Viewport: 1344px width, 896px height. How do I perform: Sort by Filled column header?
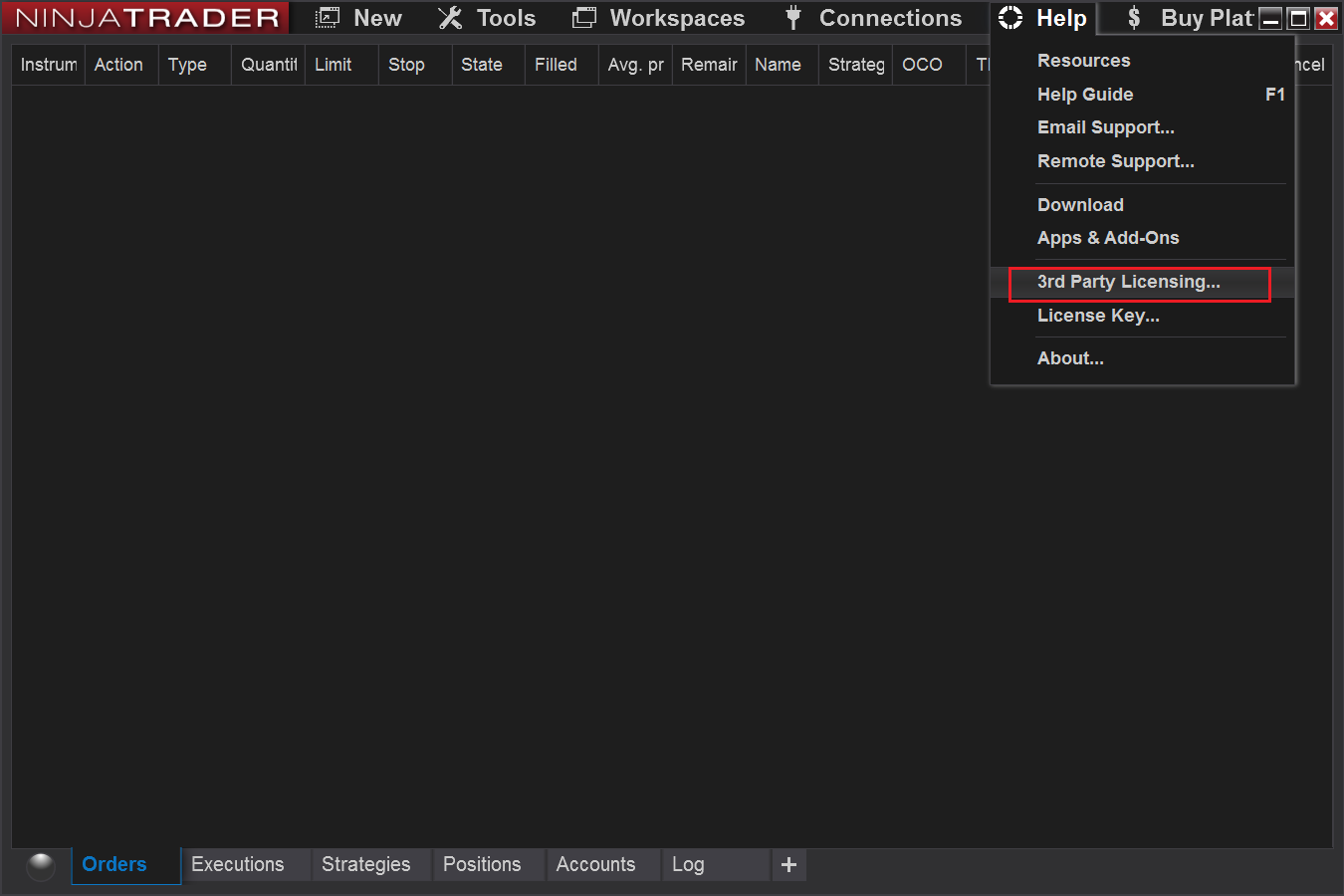click(561, 65)
